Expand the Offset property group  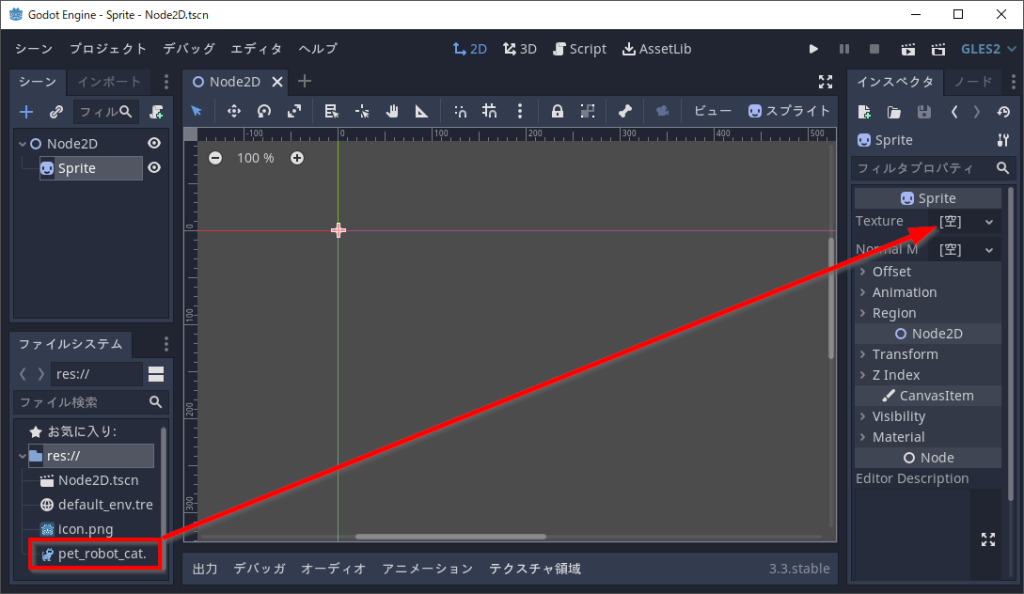point(891,271)
